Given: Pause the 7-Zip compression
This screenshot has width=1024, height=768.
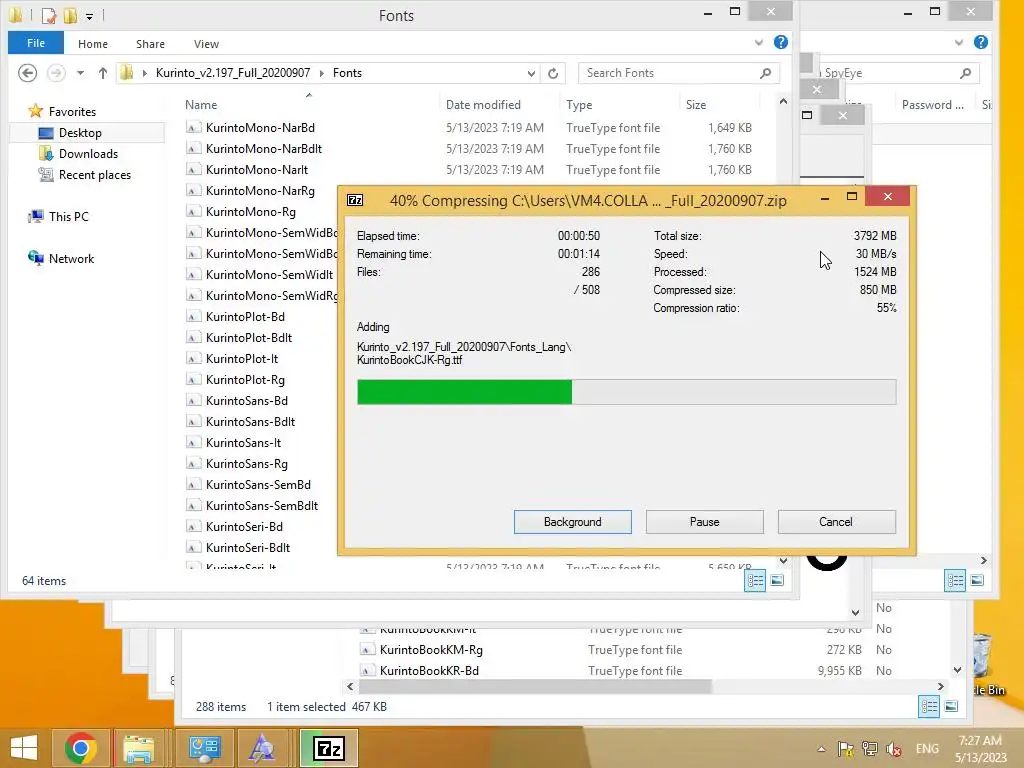Looking at the screenshot, I should tap(704, 522).
